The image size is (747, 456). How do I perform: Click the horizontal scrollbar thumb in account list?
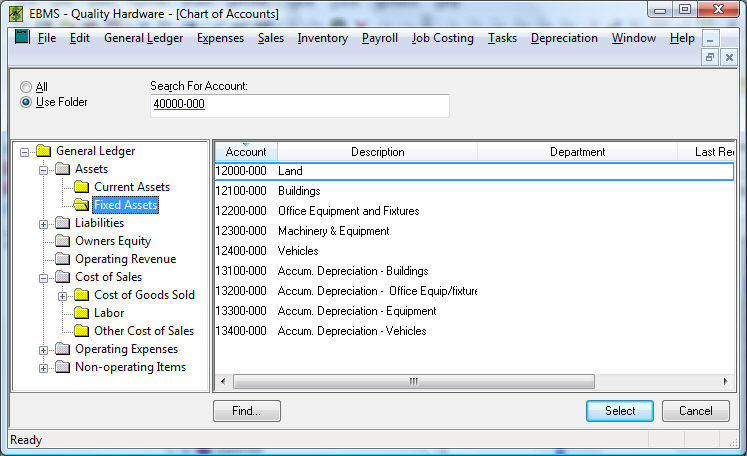tap(413, 382)
